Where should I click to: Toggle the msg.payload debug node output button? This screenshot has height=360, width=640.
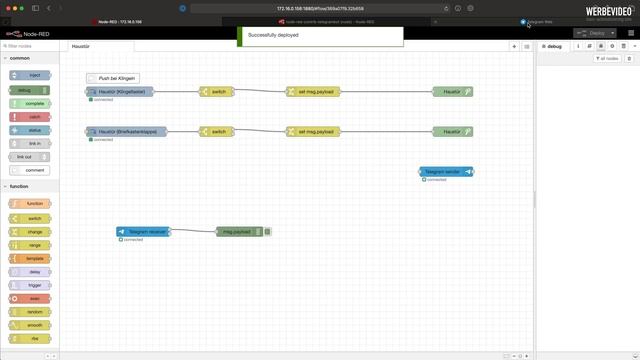pyautogui.click(x=267, y=232)
